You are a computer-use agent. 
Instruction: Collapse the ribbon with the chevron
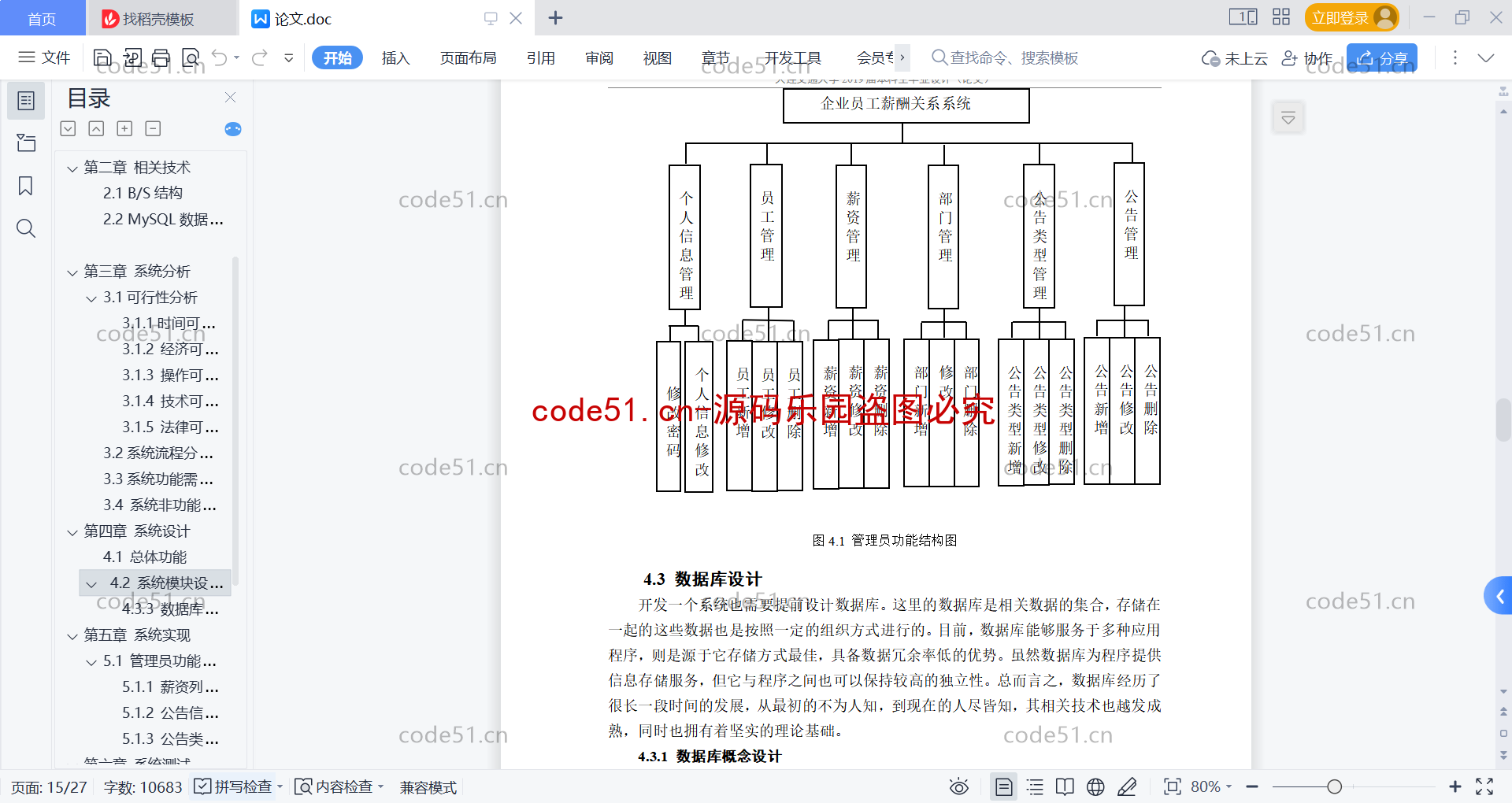1486,58
